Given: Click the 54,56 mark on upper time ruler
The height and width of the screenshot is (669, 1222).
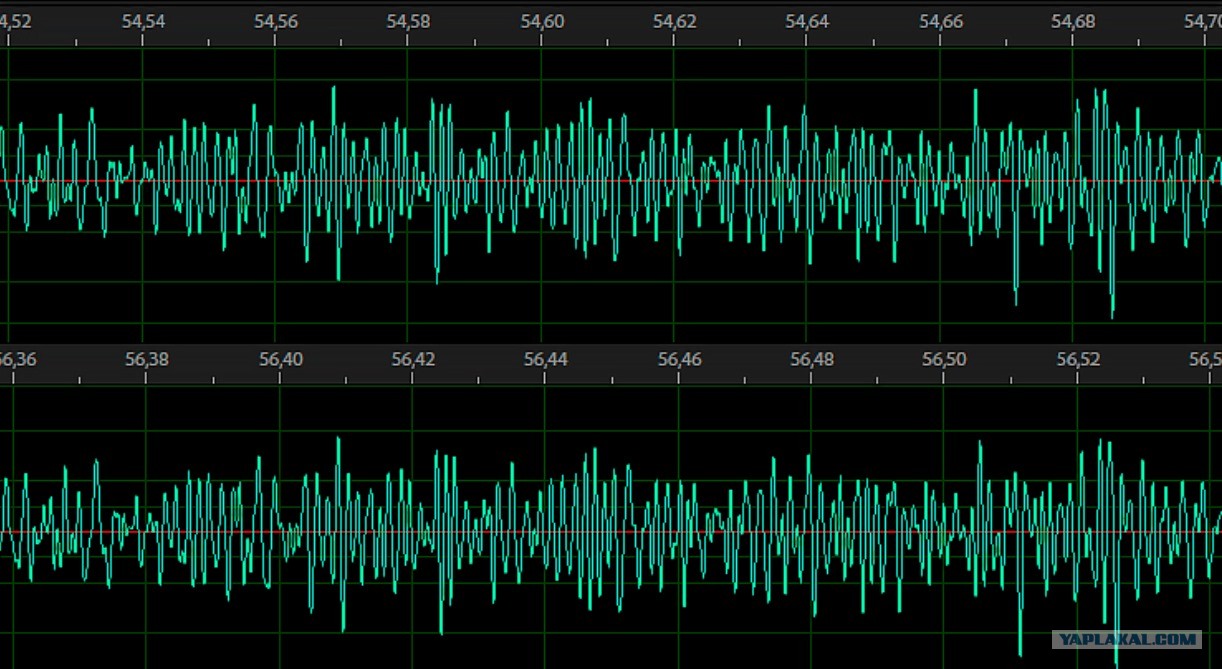Looking at the screenshot, I should 276,21.
